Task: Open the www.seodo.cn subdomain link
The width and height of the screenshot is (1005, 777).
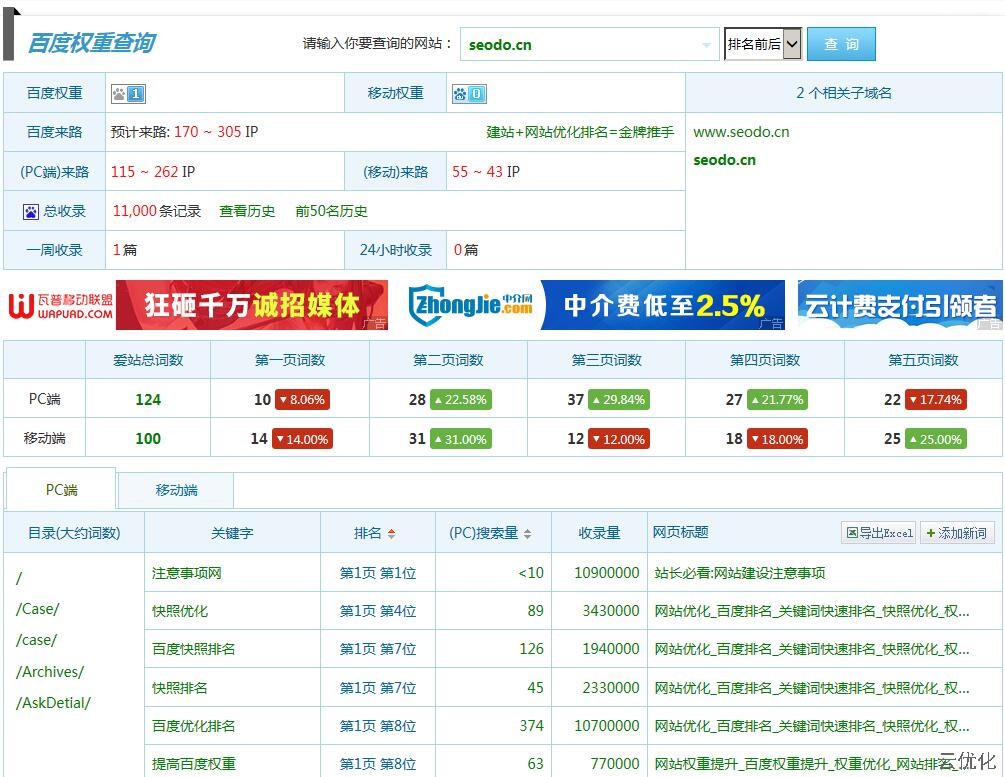Action: point(741,132)
